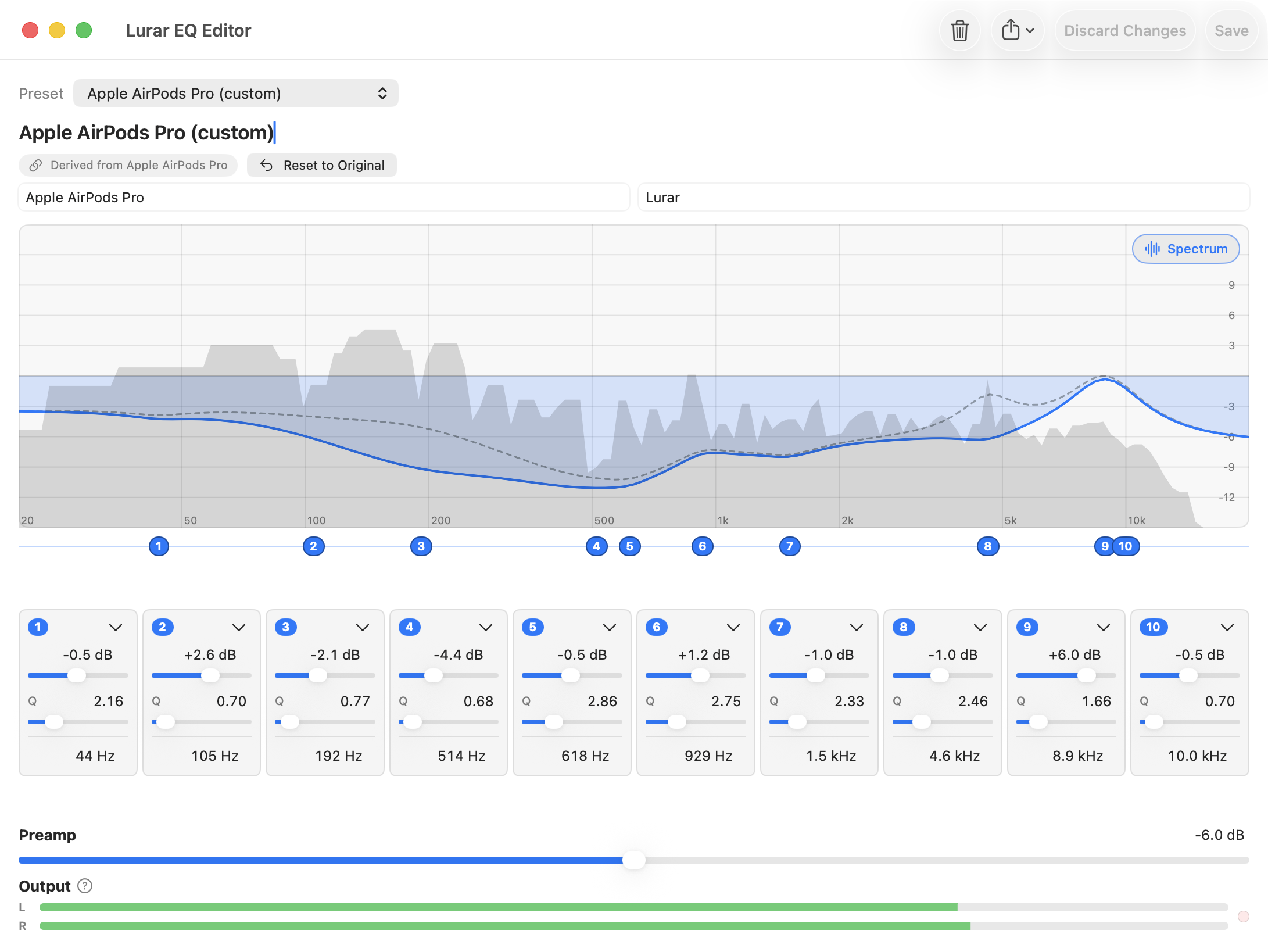Expand band 7 filter type chevron
The width and height of the screenshot is (1268, 952).
click(x=857, y=628)
